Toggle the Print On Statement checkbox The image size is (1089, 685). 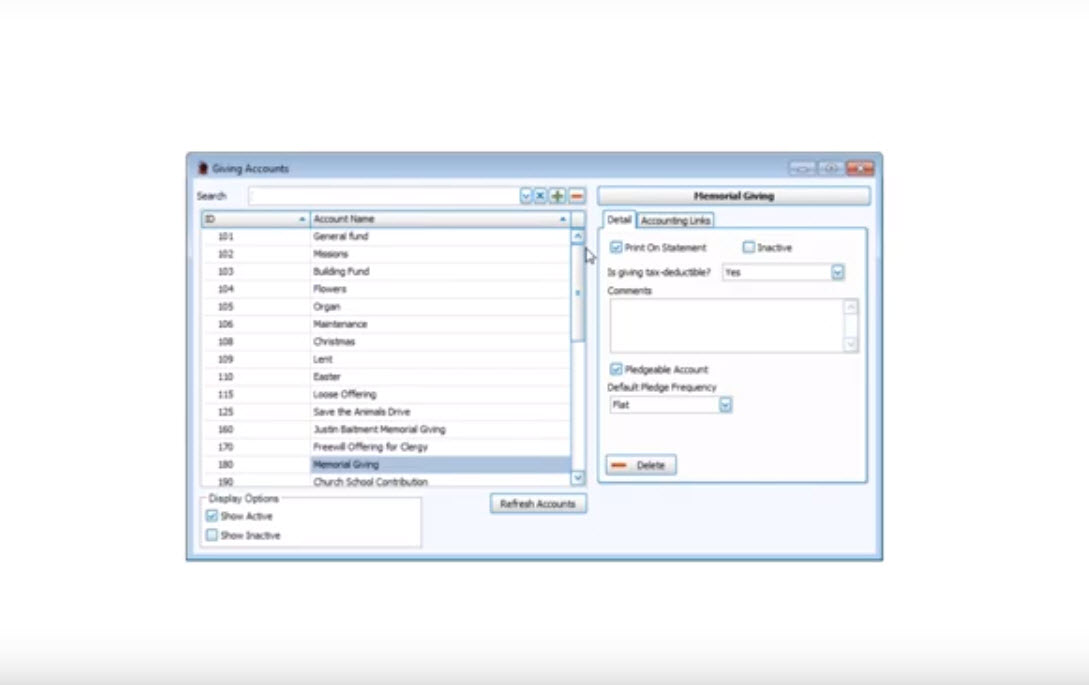(x=616, y=247)
